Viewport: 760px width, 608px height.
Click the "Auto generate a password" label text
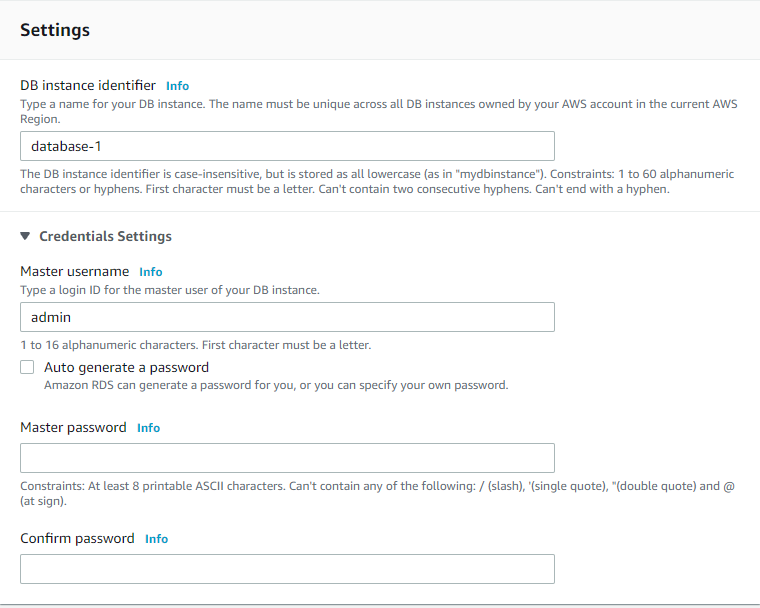coord(126,367)
